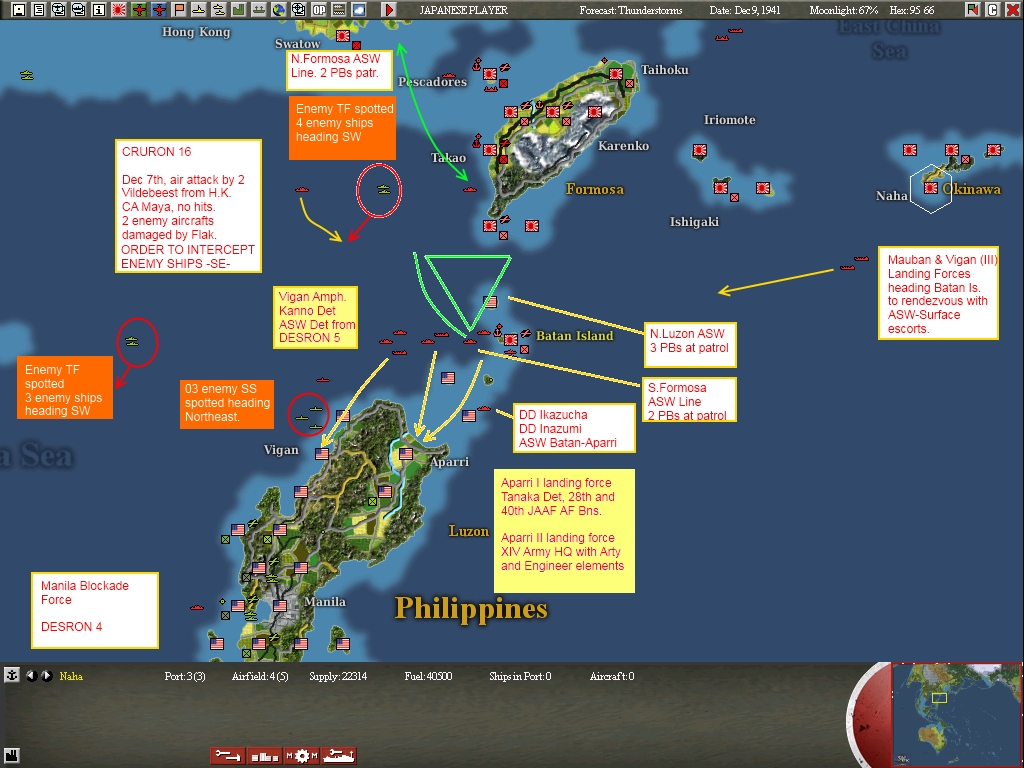
Task: Click the Japanese rising sun icon
Action: point(119,10)
